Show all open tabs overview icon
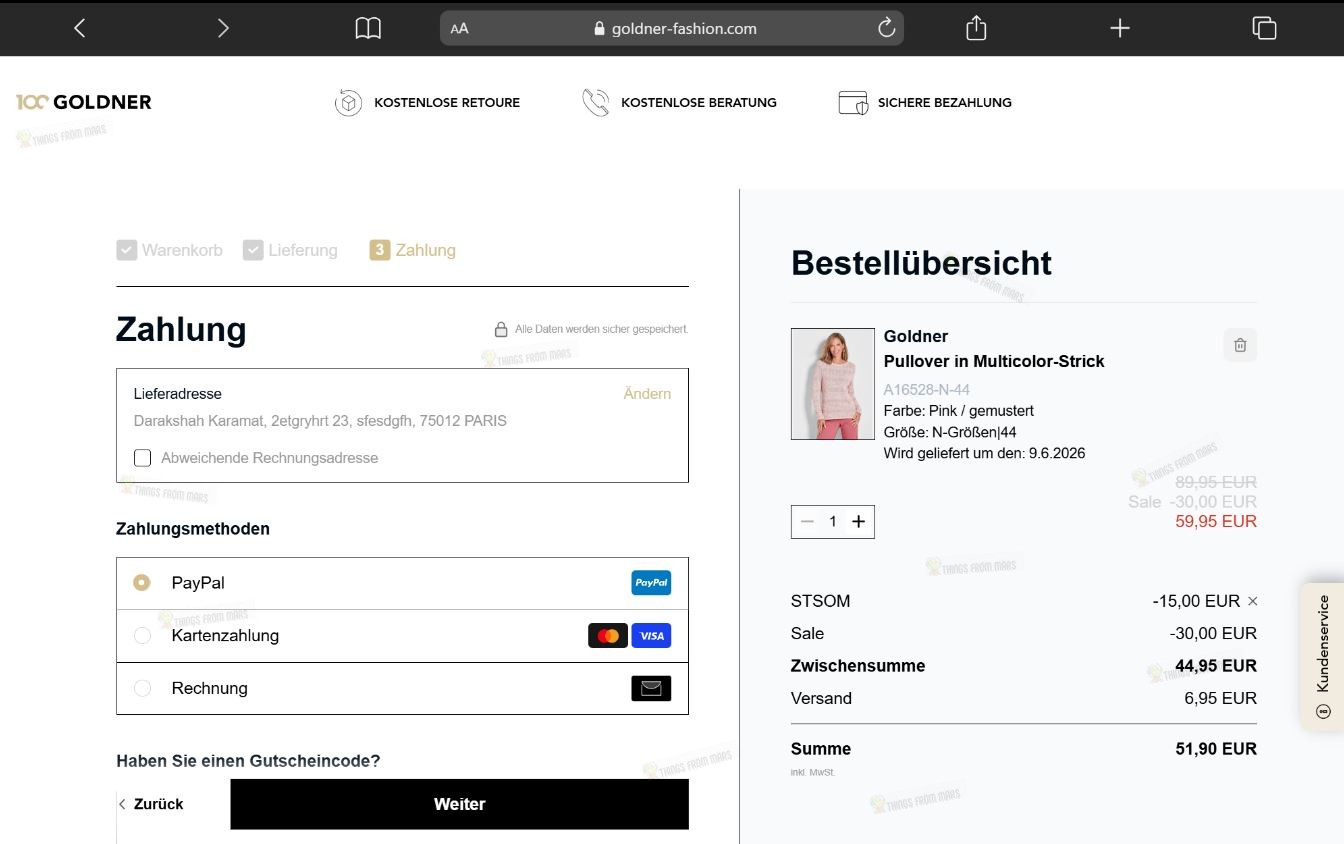The width and height of the screenshot is (1344, 844). [1264, 28]
